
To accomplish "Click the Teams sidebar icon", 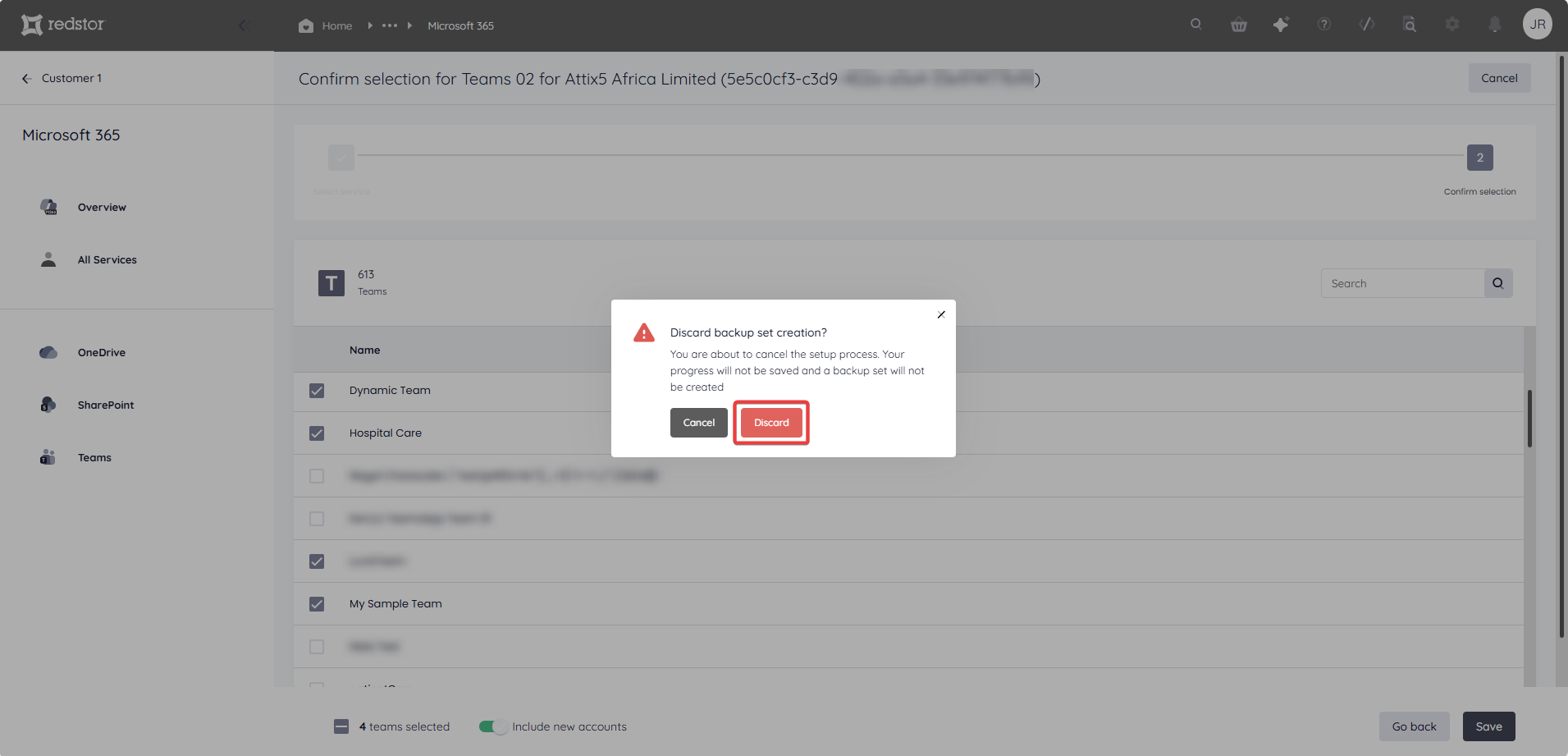I will point(48,457).
